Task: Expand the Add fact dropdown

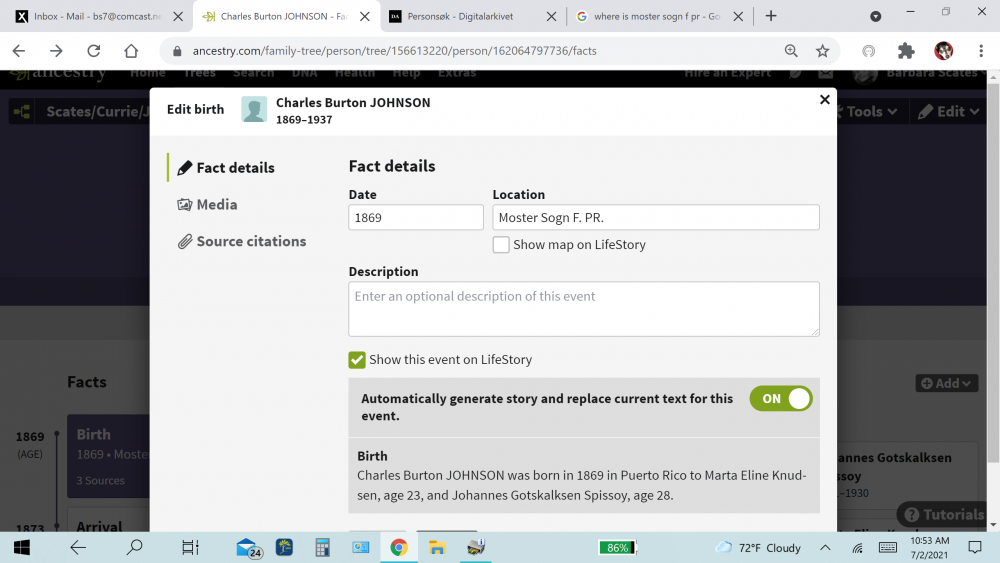Action: pos(946,383)
